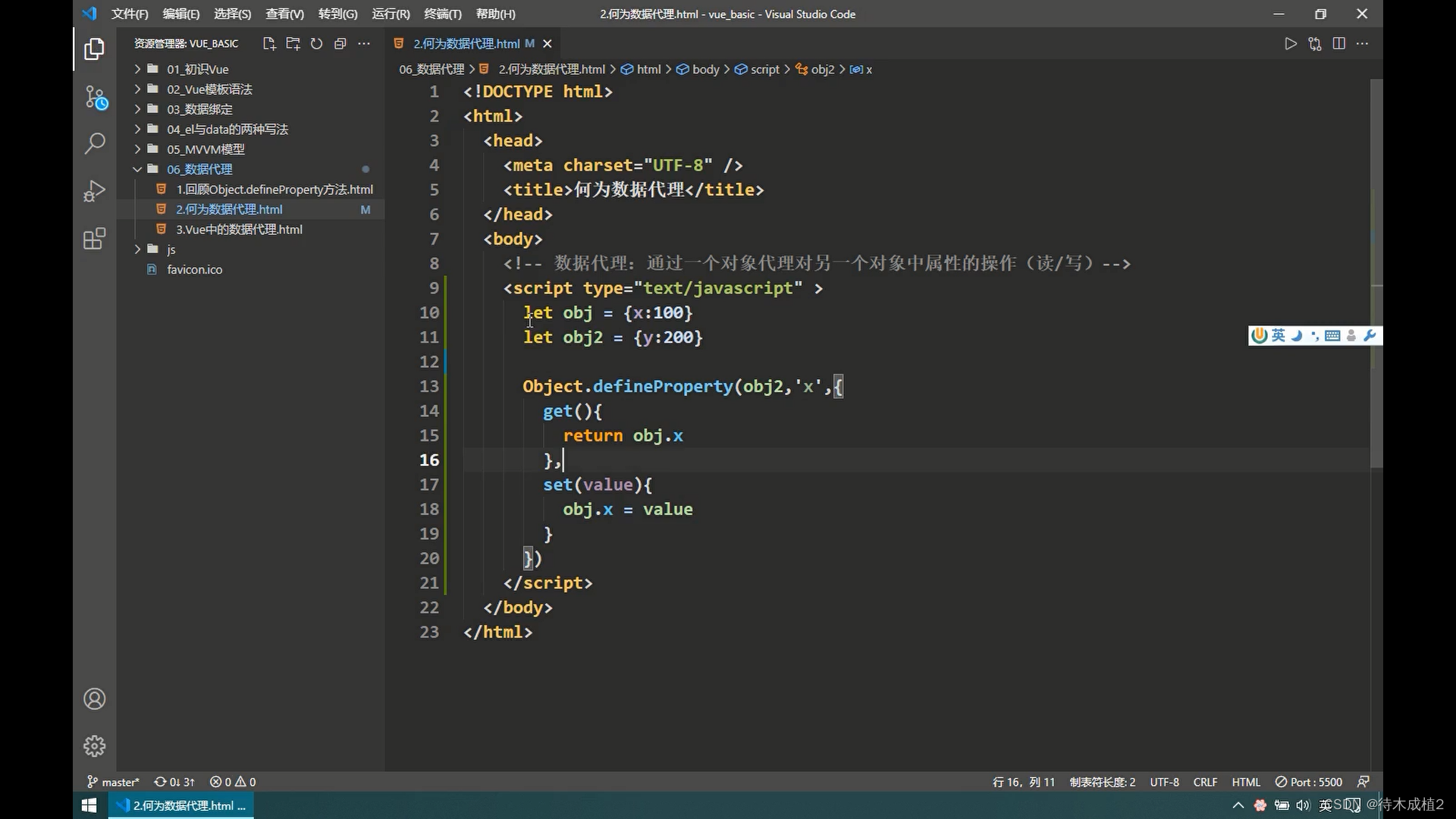1456x819 pixels.
Task: Change CRLF end of line sequence
Action: [x=1205, y=782]
